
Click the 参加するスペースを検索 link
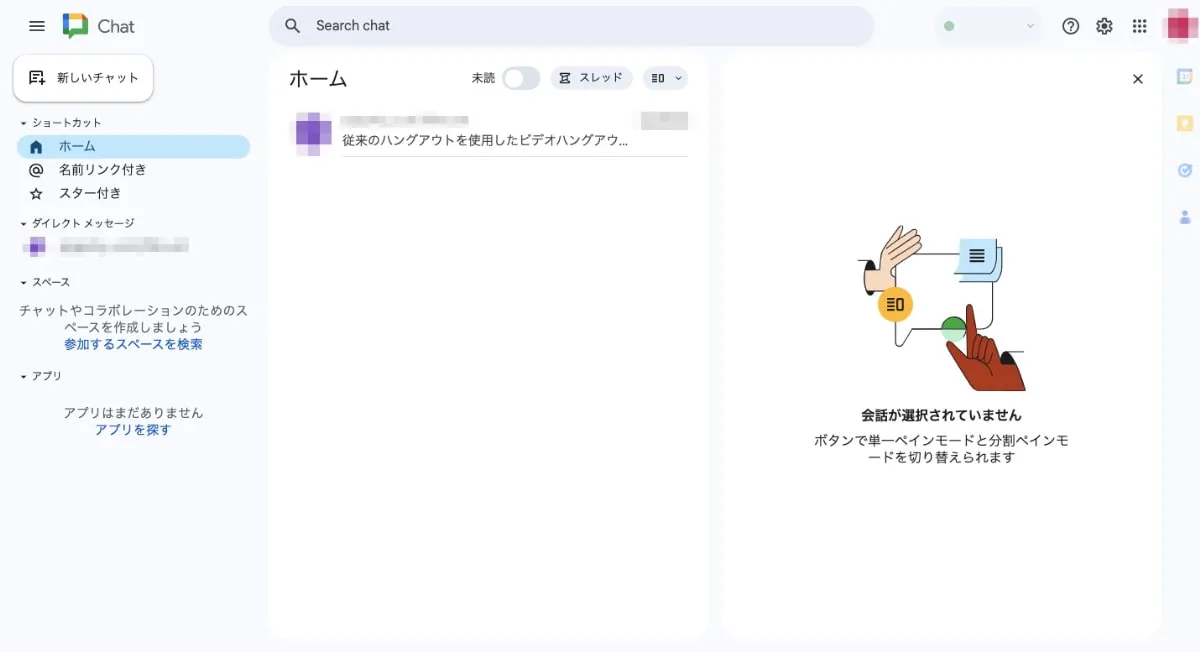click(x=133, y=344)
